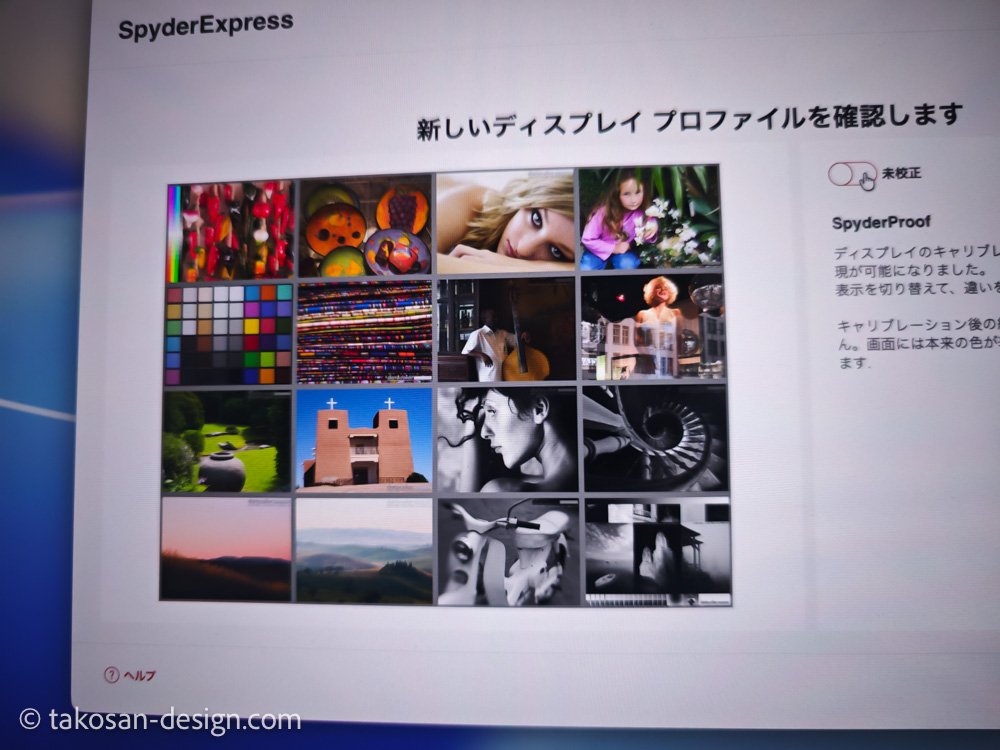Open the black-and-white portrait thumbnail

tap(506, 440)
